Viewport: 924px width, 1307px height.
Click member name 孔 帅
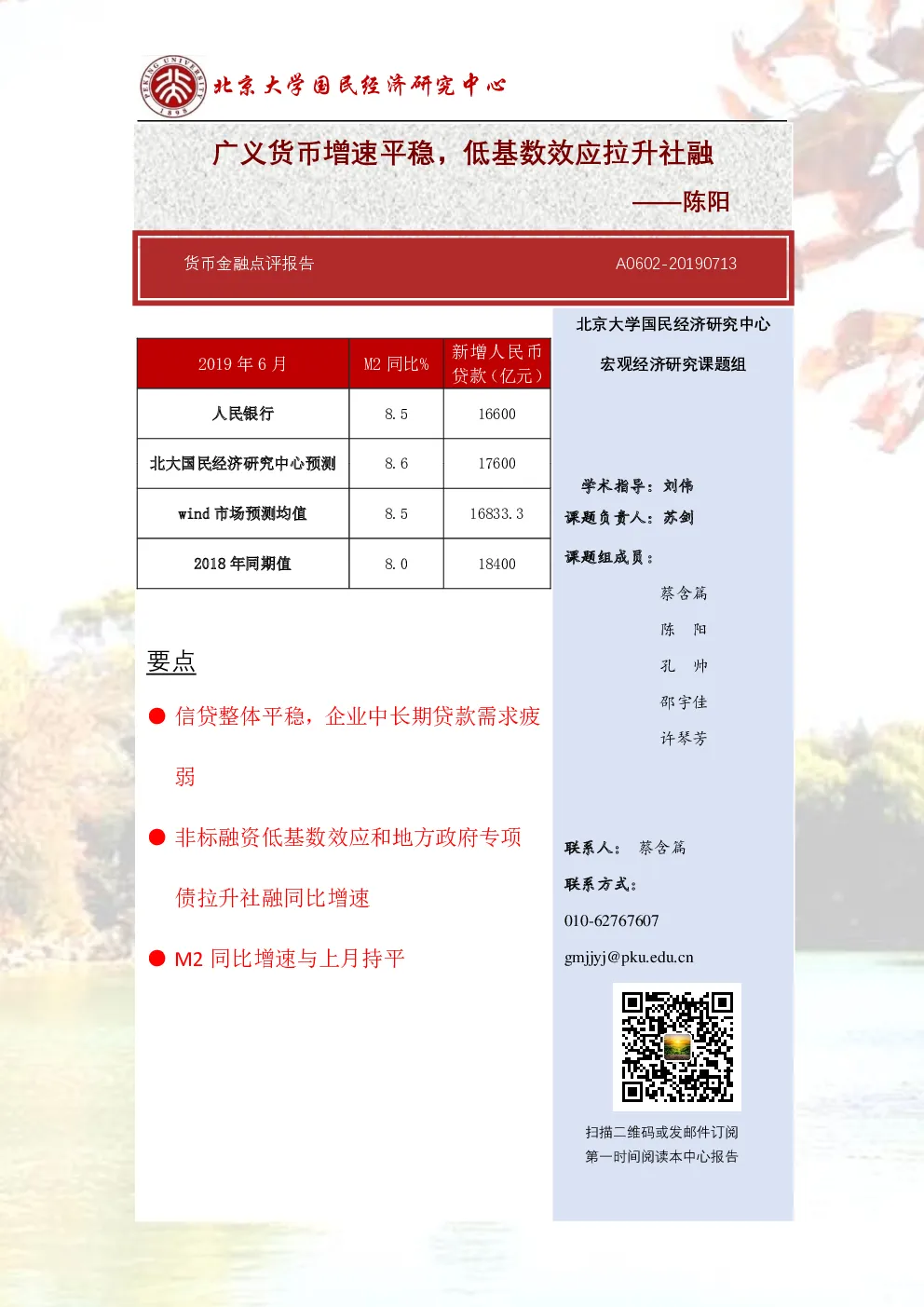[x=684, y=666]
